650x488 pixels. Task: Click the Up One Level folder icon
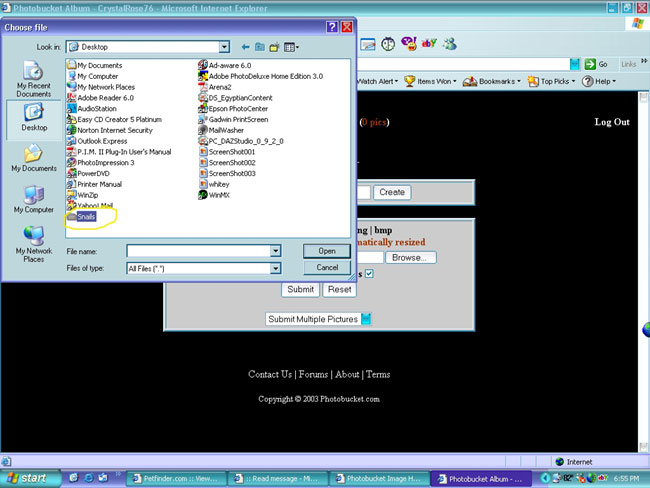point(259,46)
